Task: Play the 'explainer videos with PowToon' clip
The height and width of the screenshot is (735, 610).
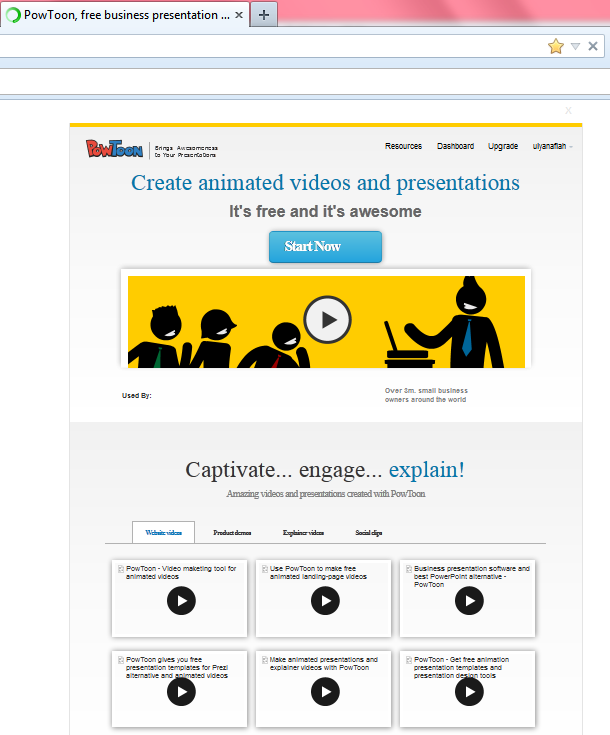Action: coord(325,692)
